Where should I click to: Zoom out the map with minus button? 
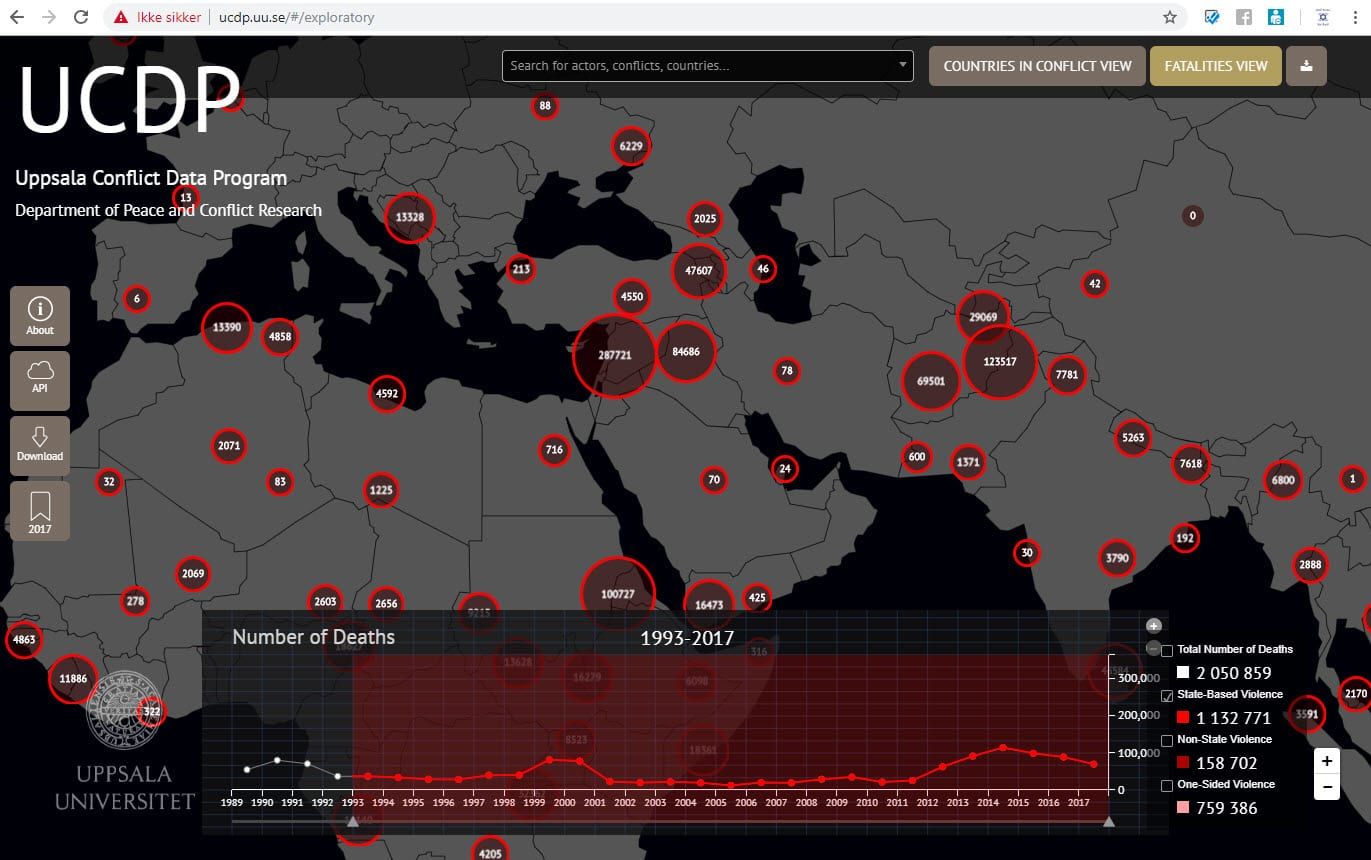click(x=1326, y=787)
